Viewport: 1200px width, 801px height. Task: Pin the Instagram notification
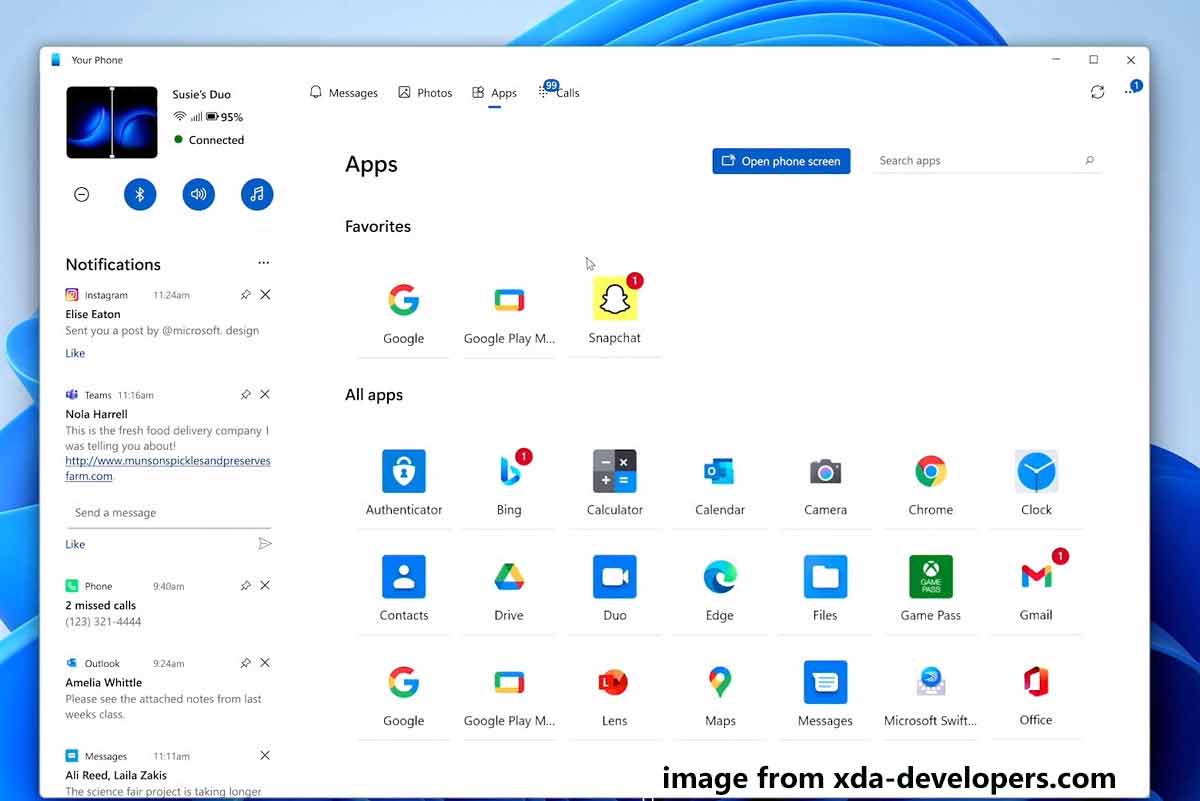pyautogui.click(x=246, y=295)
